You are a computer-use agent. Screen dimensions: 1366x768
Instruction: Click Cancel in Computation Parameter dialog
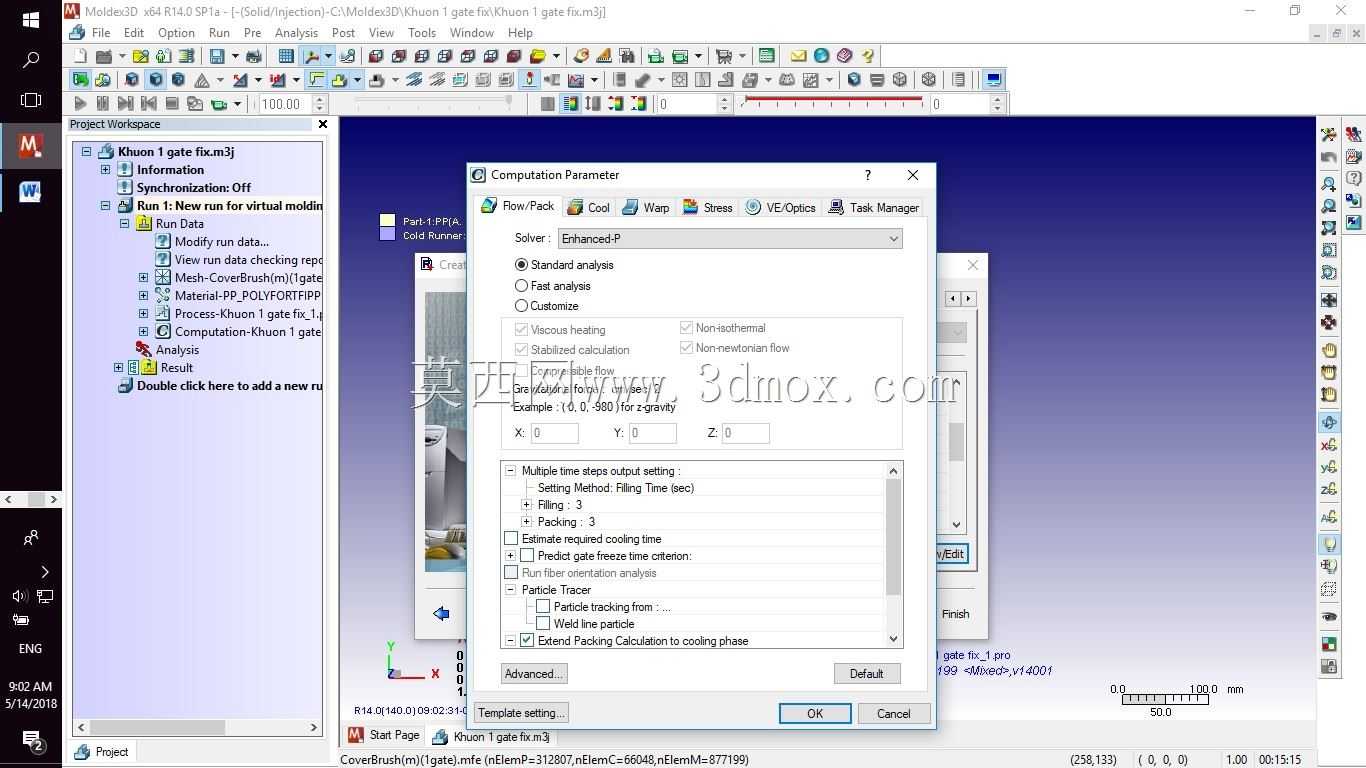[894, 713]
